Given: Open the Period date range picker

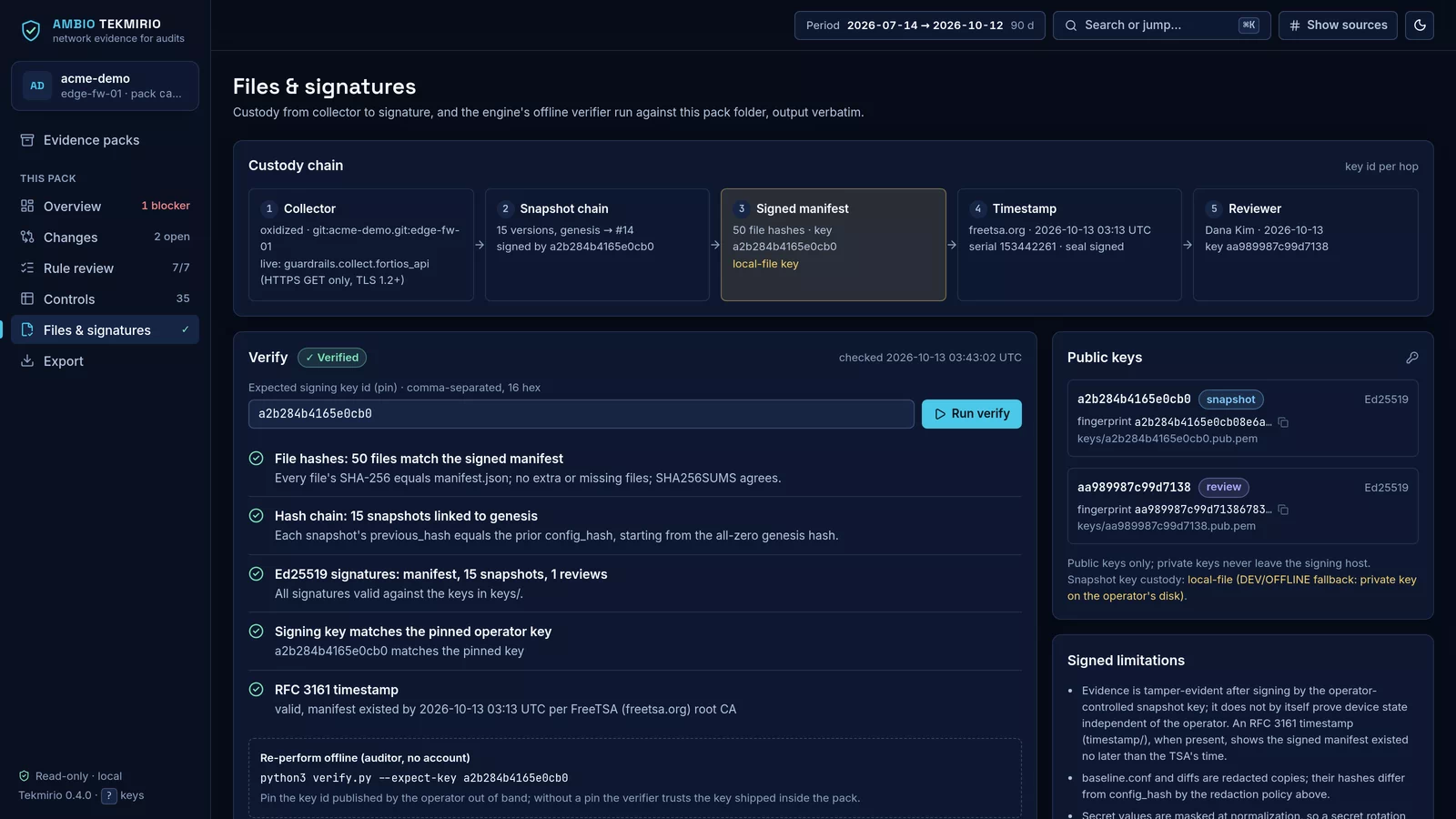Looking at the screenshot, I should pyautogui.click(x=919, y=25).
